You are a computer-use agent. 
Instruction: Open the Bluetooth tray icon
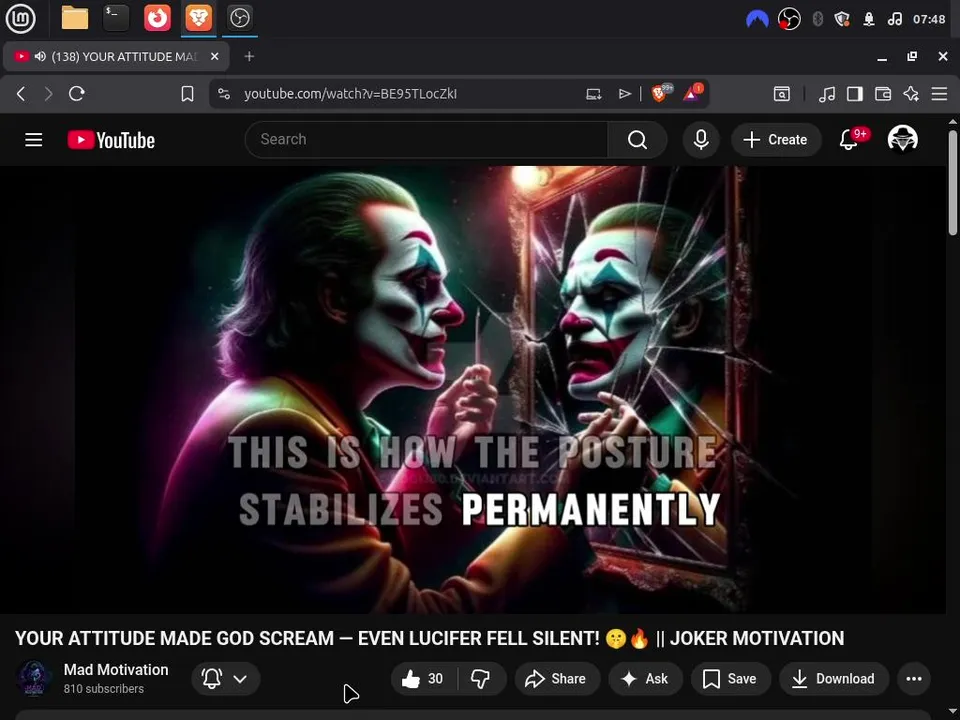click(x=817, y=19)
